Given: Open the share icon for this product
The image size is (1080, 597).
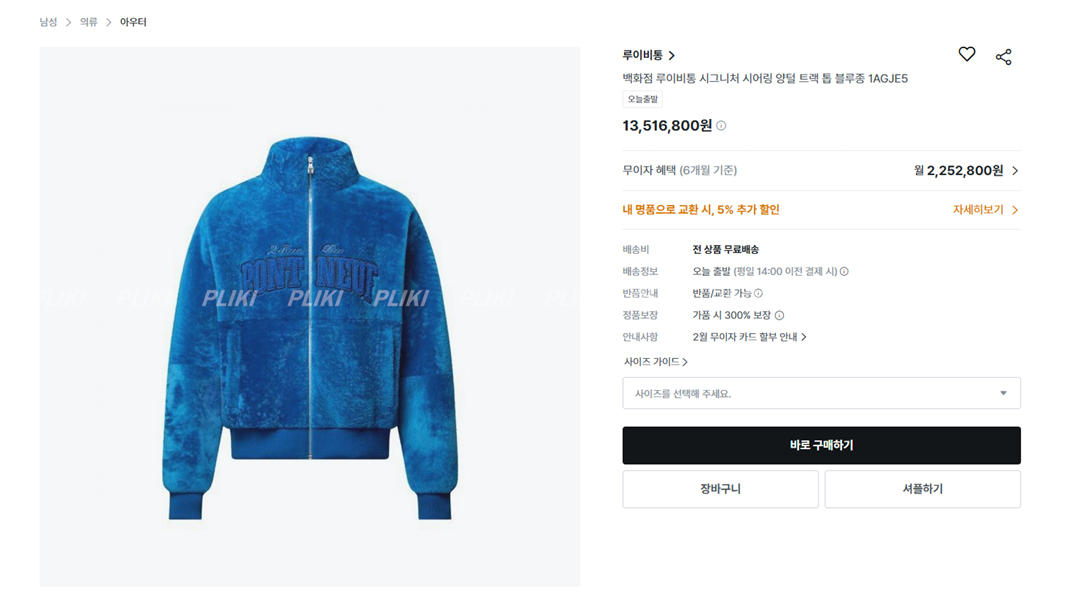Looking at the screenshot, I should (1004, 57).
